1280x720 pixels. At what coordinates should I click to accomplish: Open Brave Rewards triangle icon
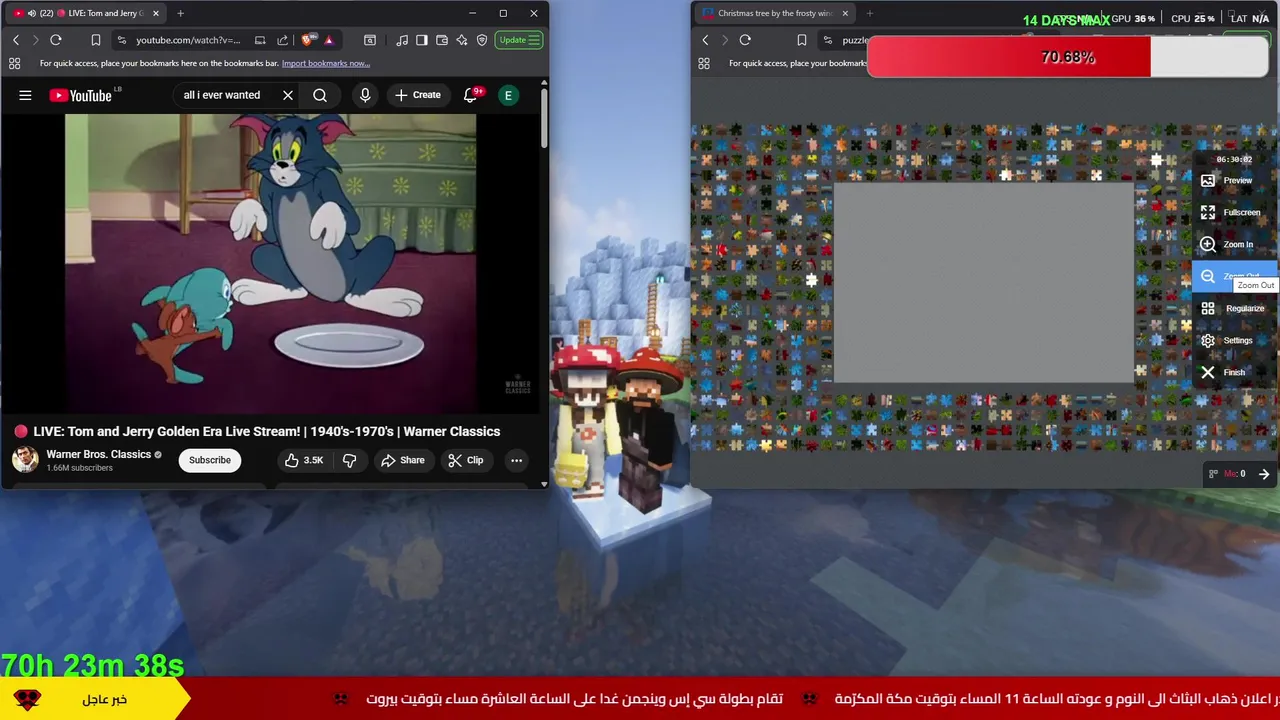(328, 40)
